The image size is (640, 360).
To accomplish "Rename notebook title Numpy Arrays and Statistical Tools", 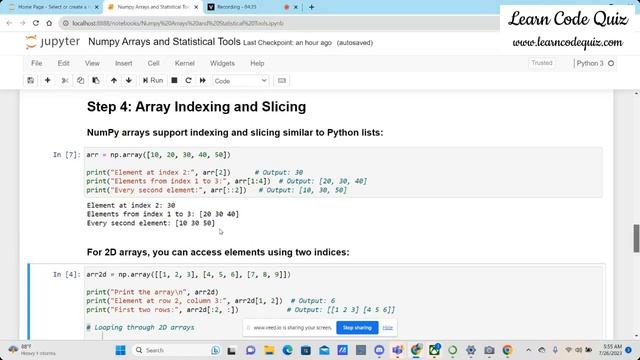I will (x=164, y=42).
